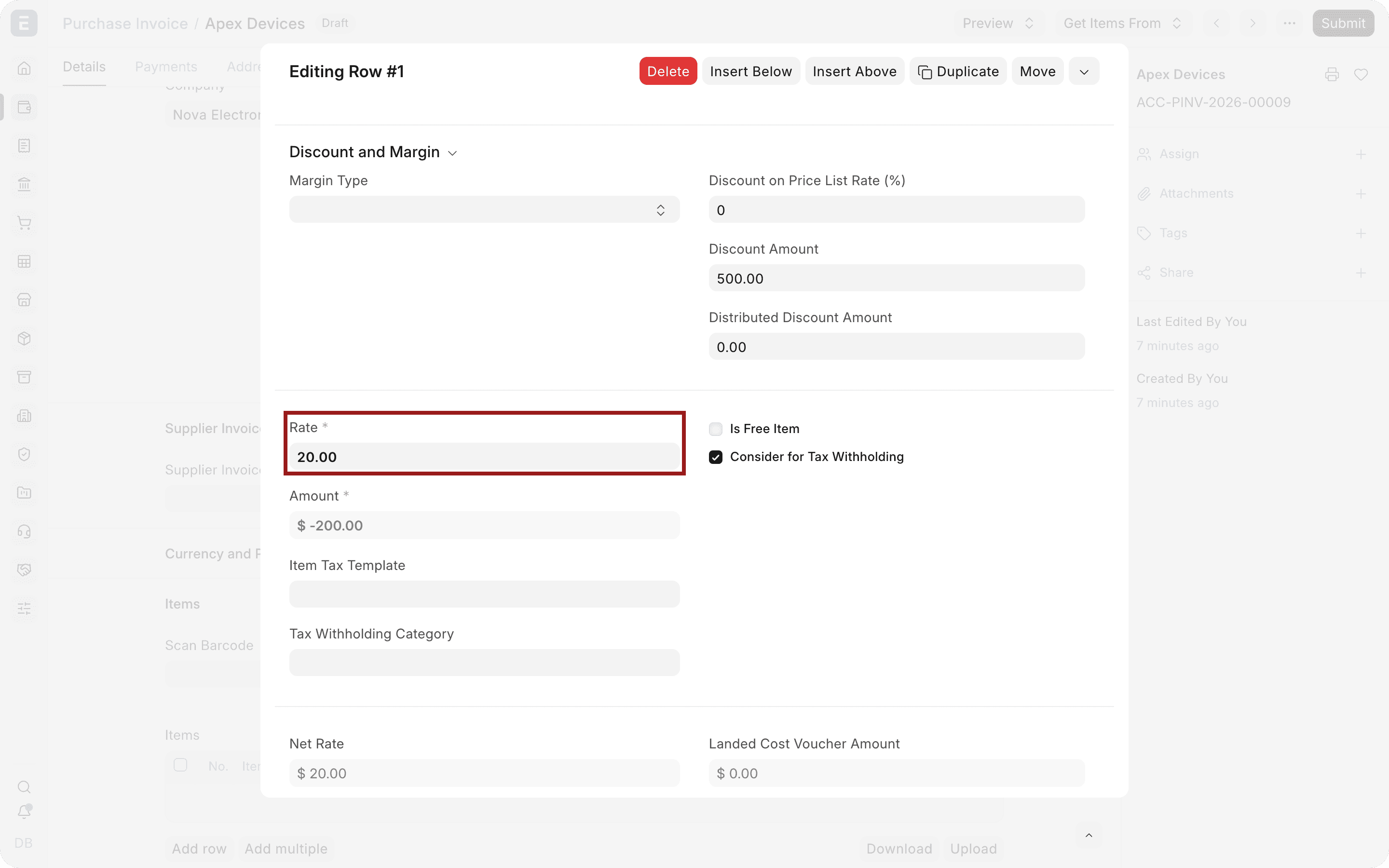Click the heart like icon

tap(1361, 75)
